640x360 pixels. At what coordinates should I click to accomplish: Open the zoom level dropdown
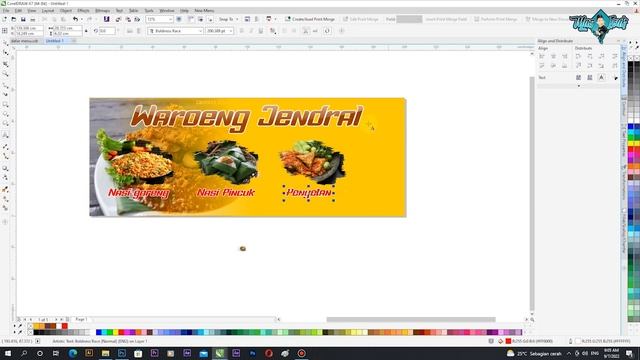170,19
